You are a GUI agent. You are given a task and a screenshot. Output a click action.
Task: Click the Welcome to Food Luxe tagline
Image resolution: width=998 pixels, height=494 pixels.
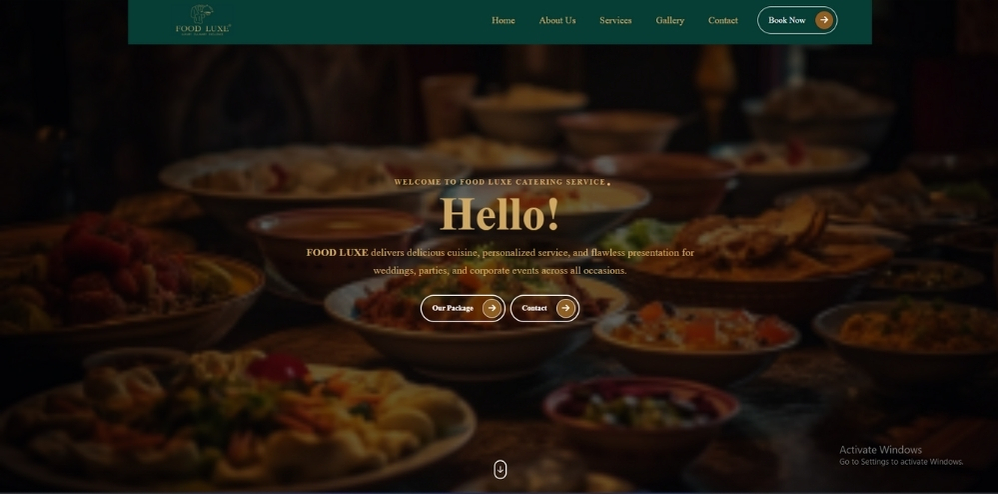click(500, 182)
